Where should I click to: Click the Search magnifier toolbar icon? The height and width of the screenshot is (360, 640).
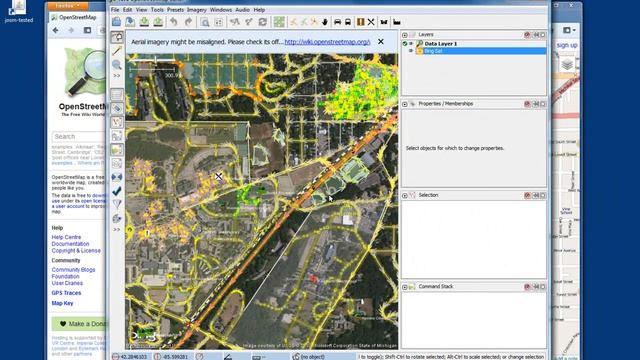click(x=205, y=22)
